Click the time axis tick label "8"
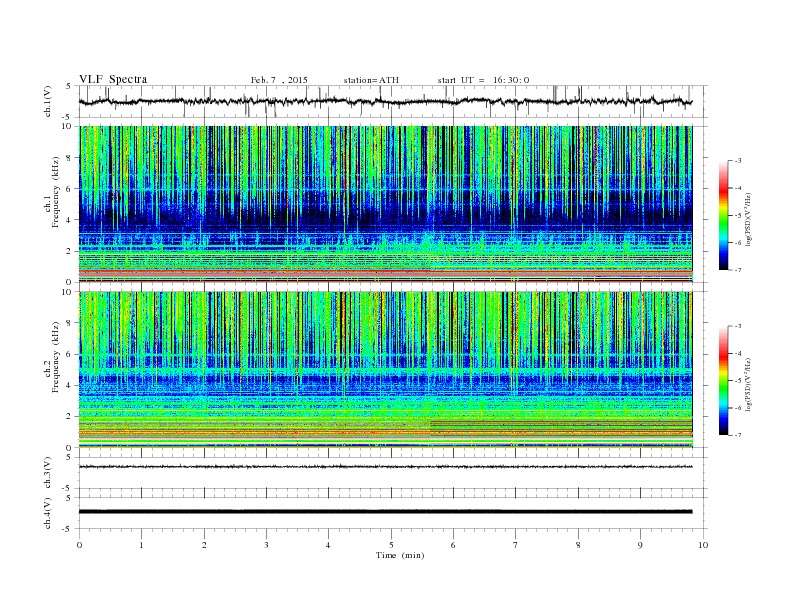The height and width of the screenshot is (612, 792). click(x=578, y=545)
